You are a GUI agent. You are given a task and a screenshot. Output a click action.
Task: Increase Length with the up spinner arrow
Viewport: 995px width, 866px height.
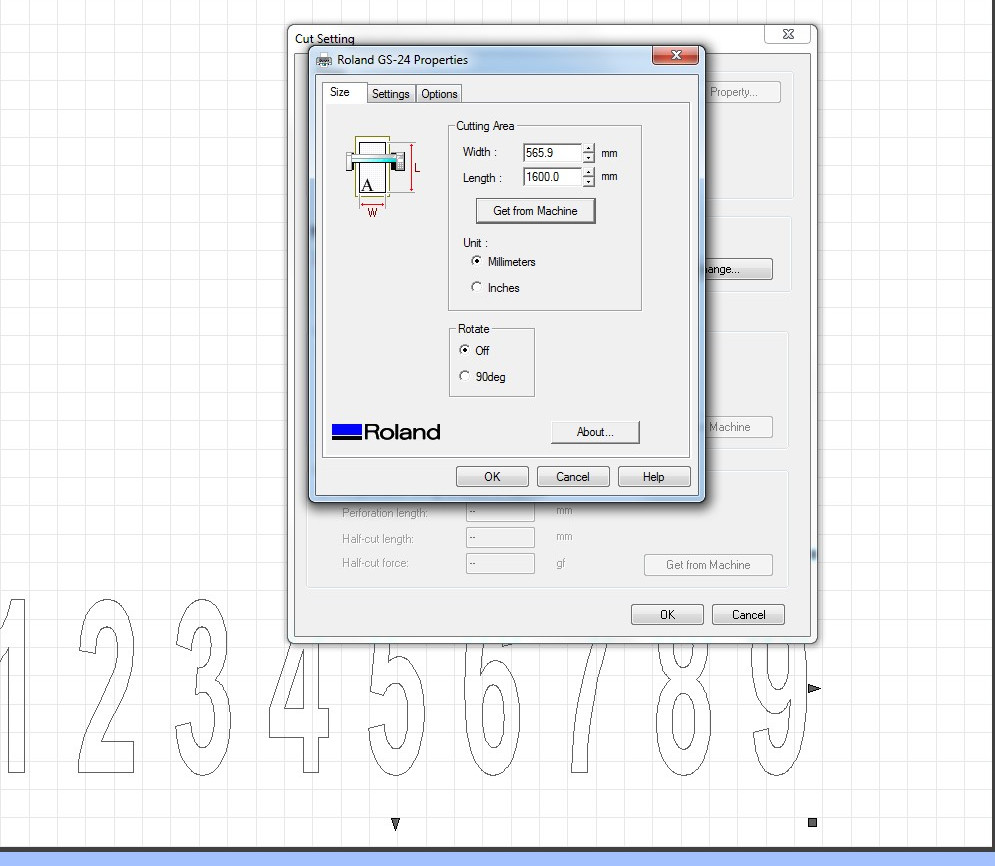(x=589, y=173)
